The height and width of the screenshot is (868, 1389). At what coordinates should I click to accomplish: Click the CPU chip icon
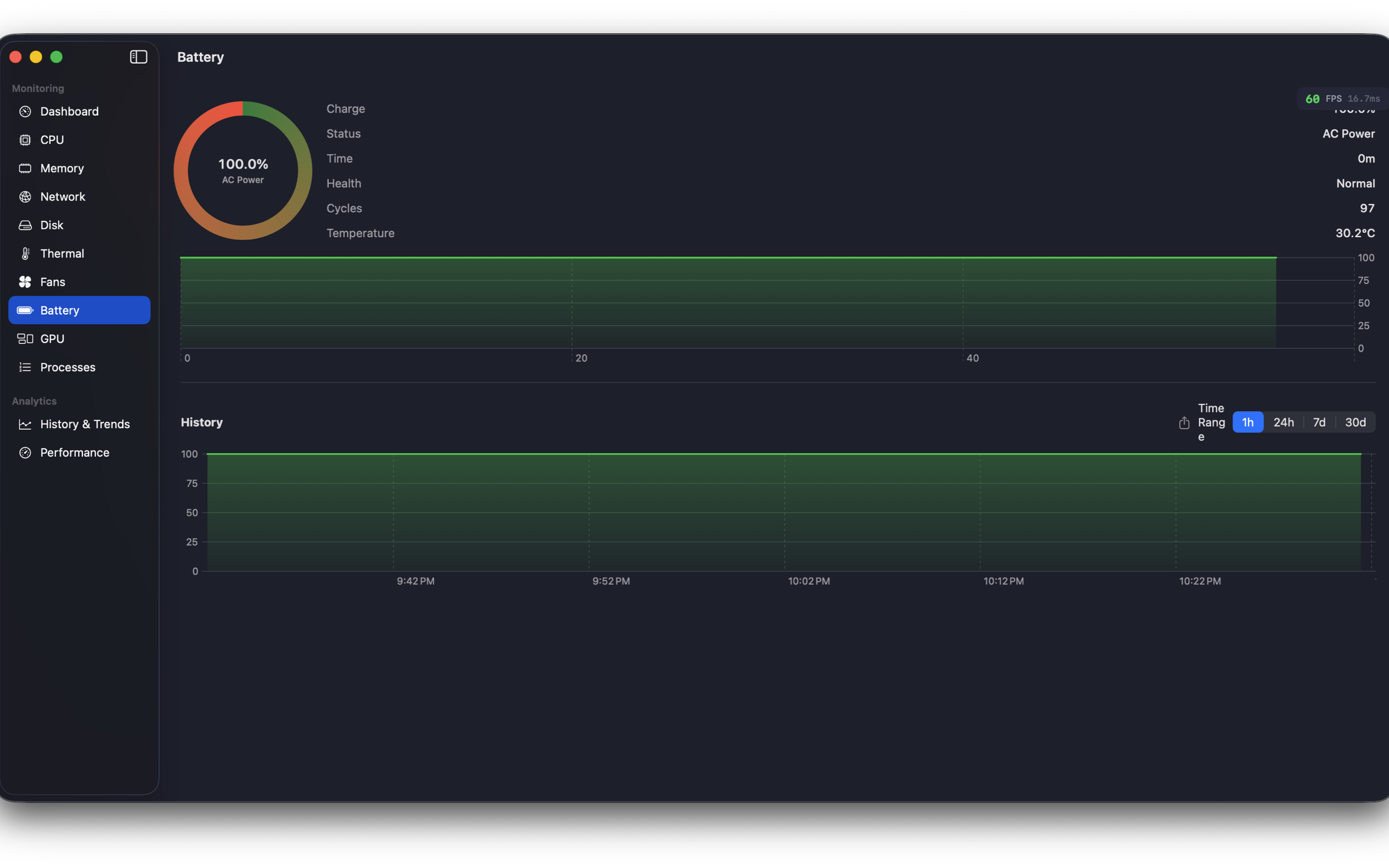[25, 140]
